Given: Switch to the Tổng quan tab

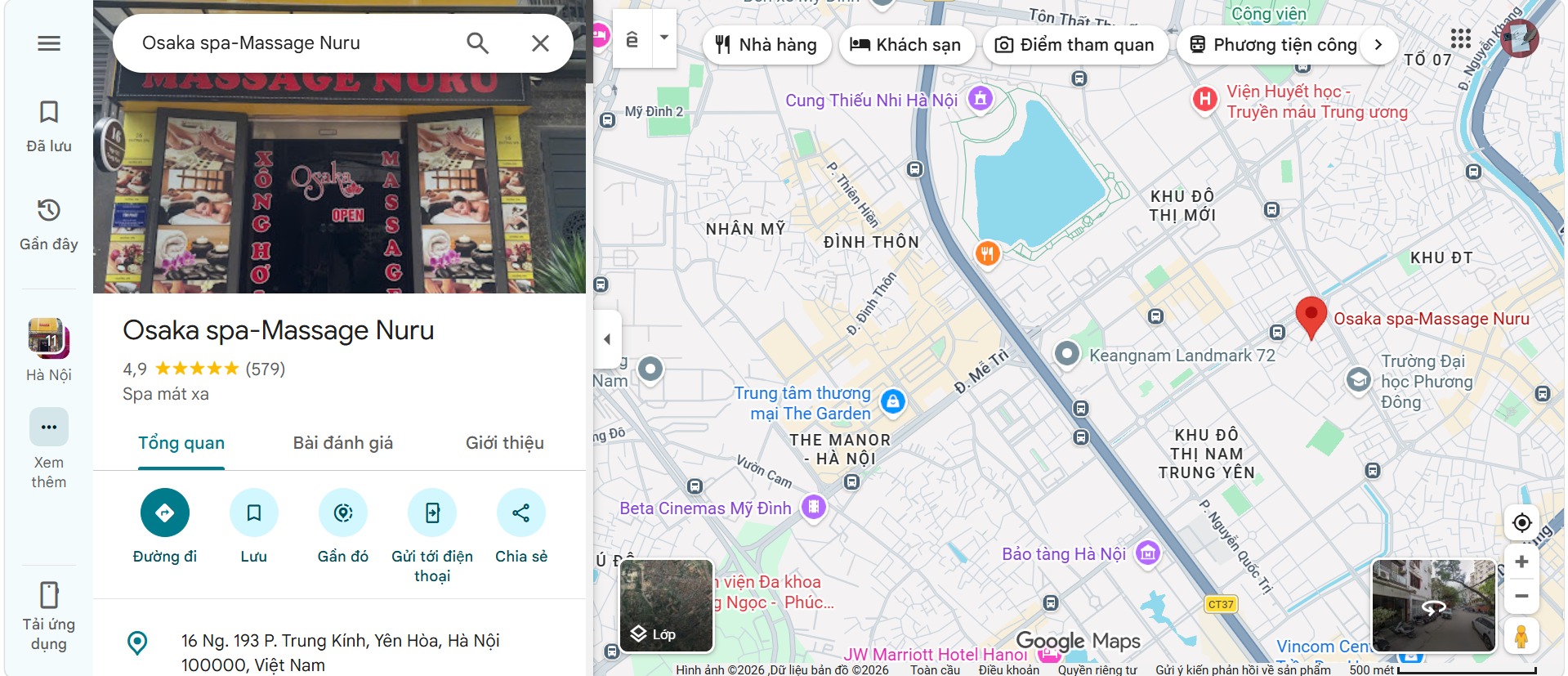Looking at the screenshot, I should click(x=181, y=443).
